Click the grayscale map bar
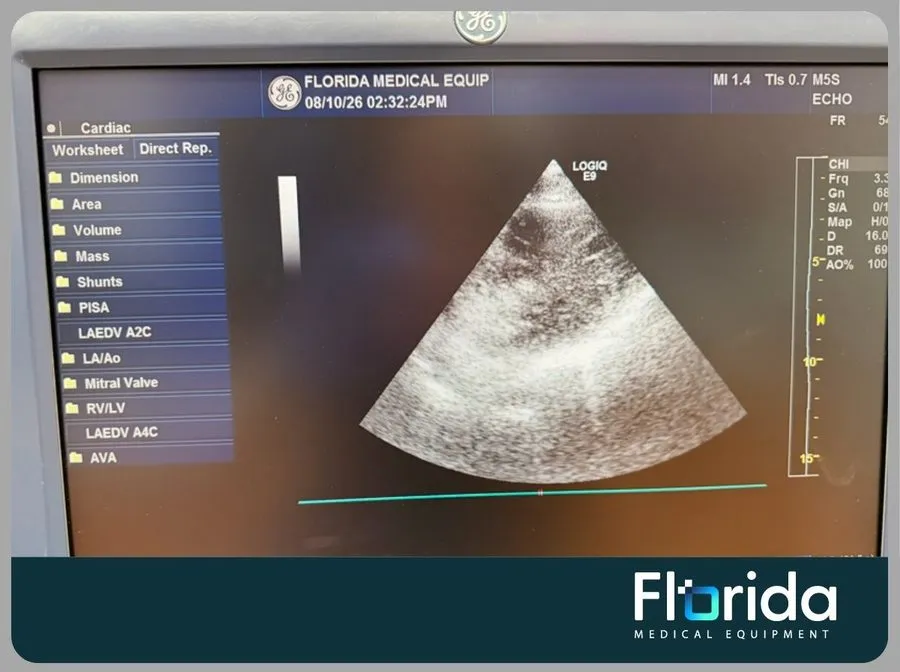The height and width of the screenshot is (672, 900). point(289,223)
